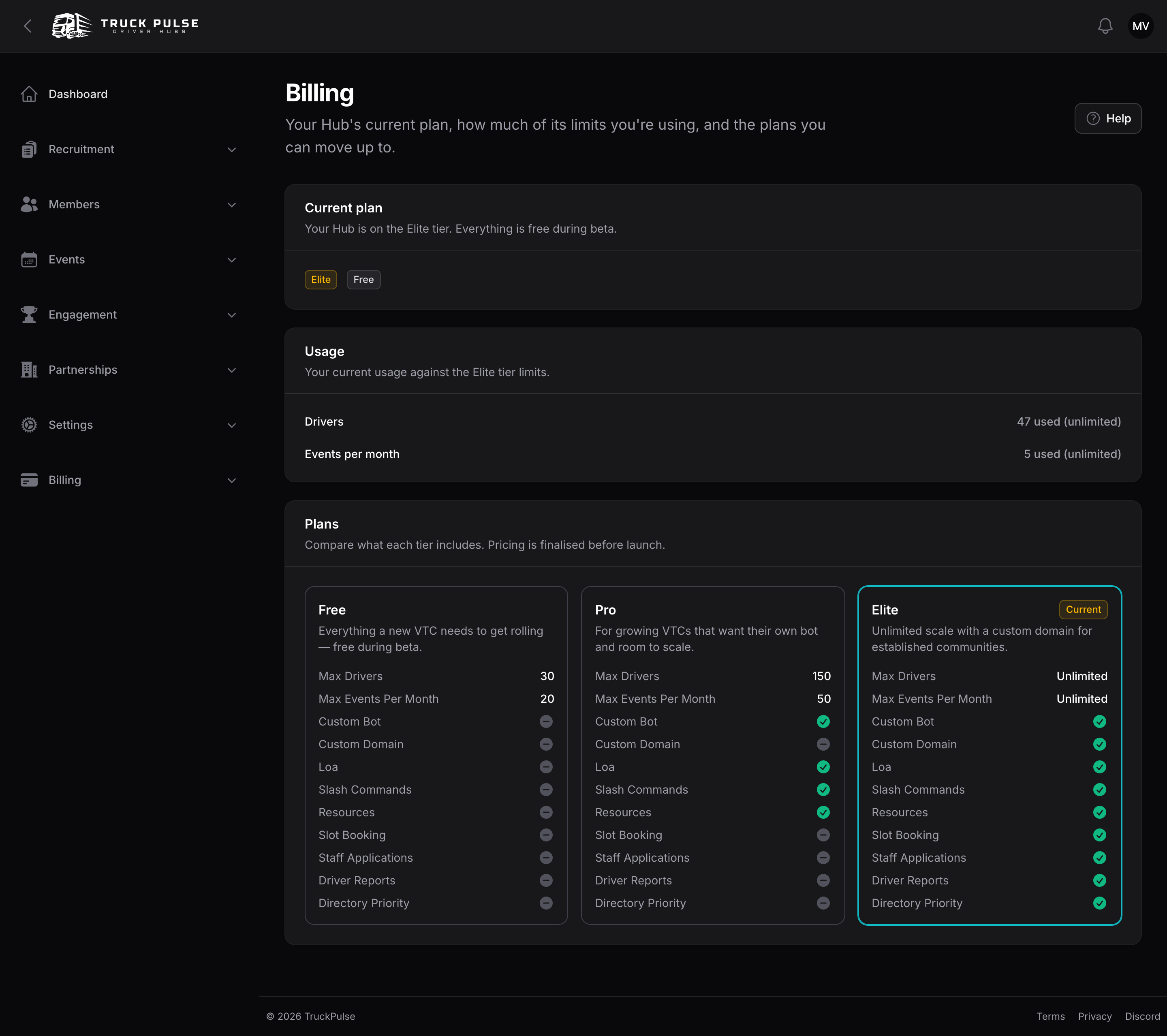The height and width of the screenshot is (1036, 1167).
Task: Go back using the header arrow
Action: [28, 26]
